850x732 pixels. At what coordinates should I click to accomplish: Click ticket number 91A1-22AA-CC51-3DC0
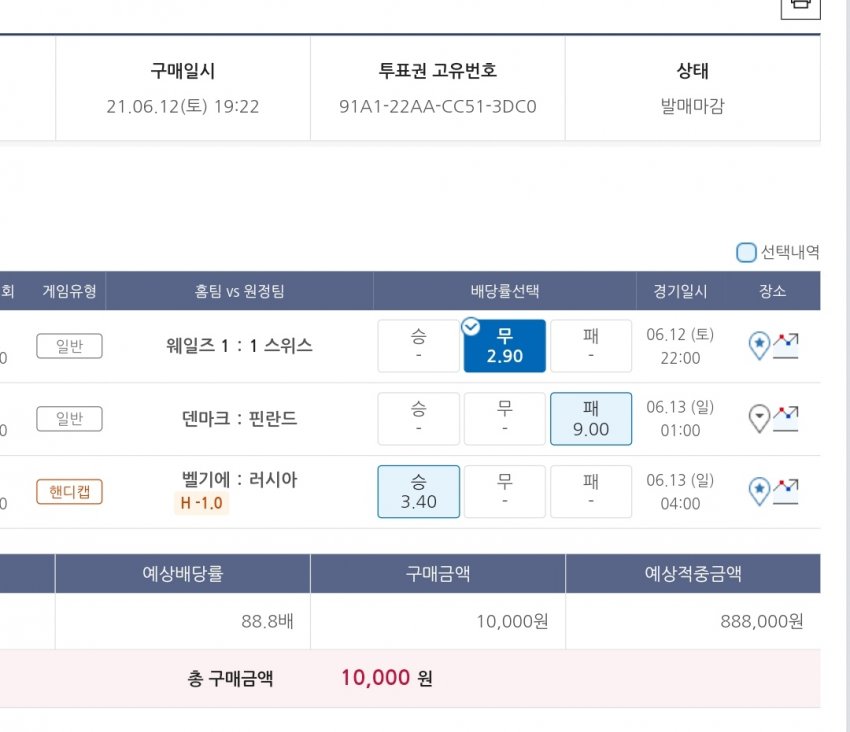(438, 106)
